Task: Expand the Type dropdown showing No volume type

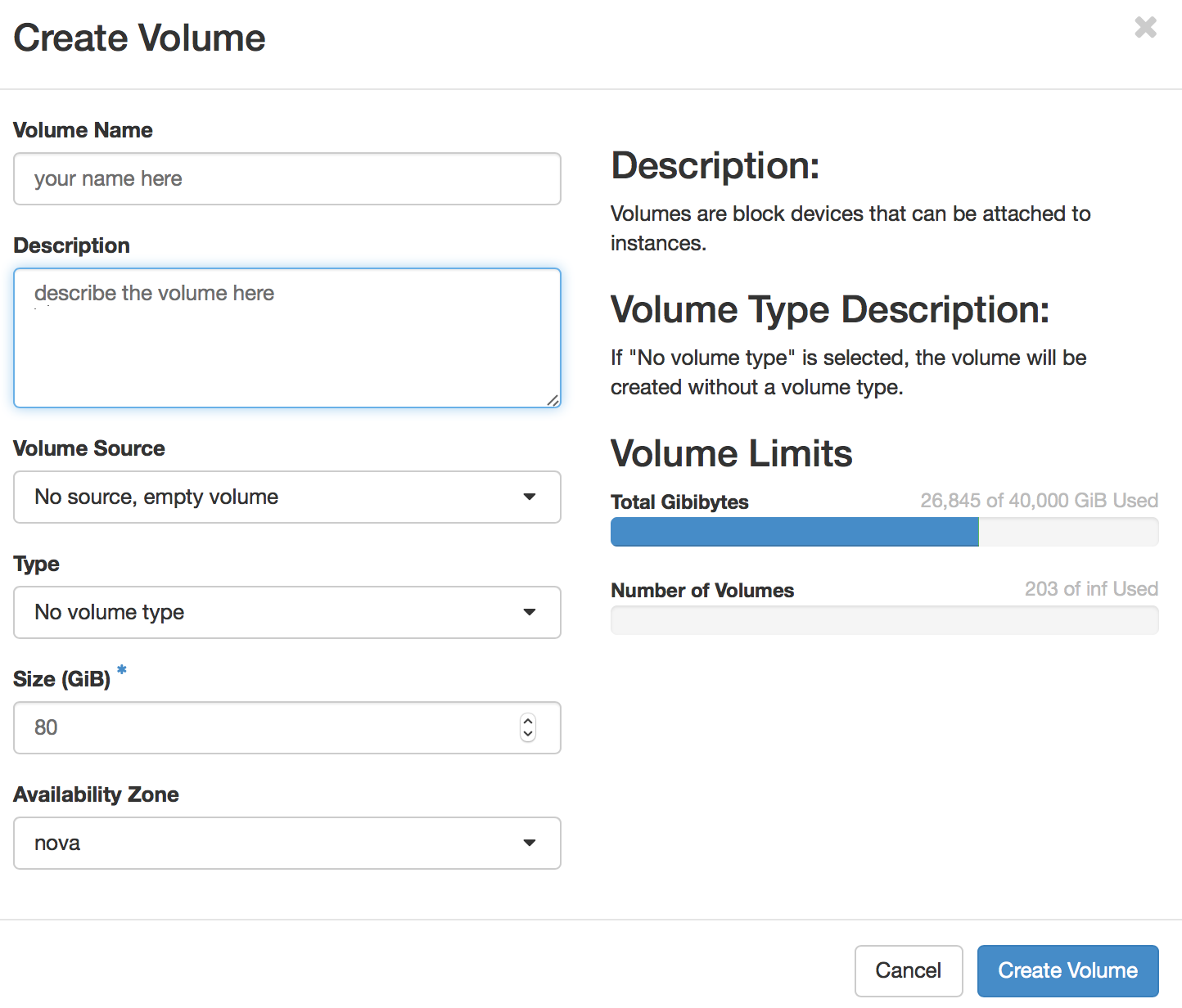Action: (286, 612)
